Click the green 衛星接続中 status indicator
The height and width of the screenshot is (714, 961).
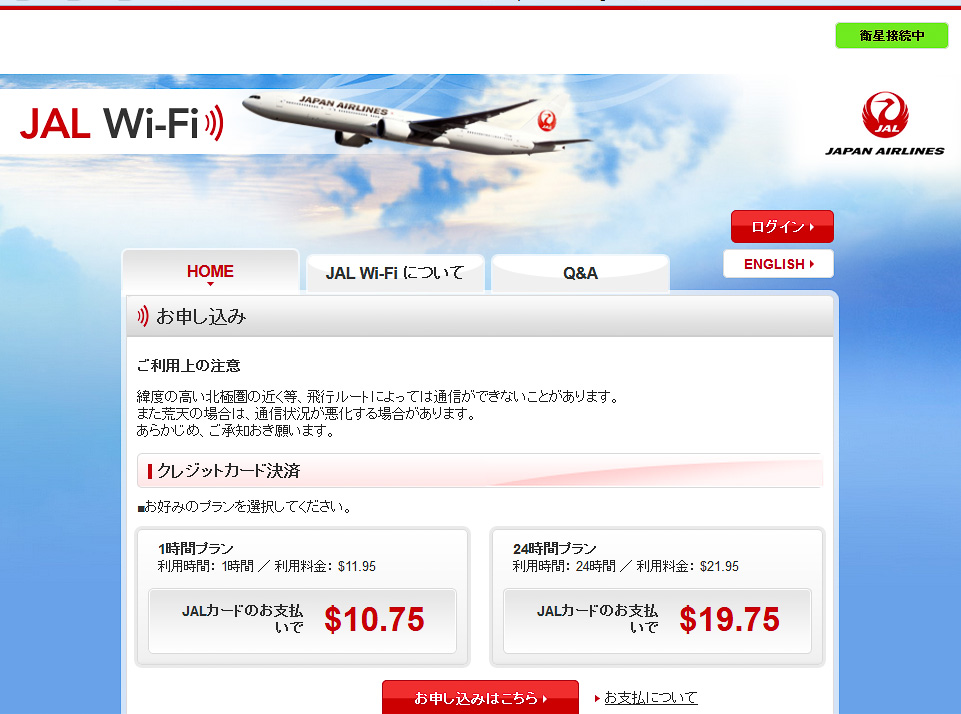tap(892, 36)
